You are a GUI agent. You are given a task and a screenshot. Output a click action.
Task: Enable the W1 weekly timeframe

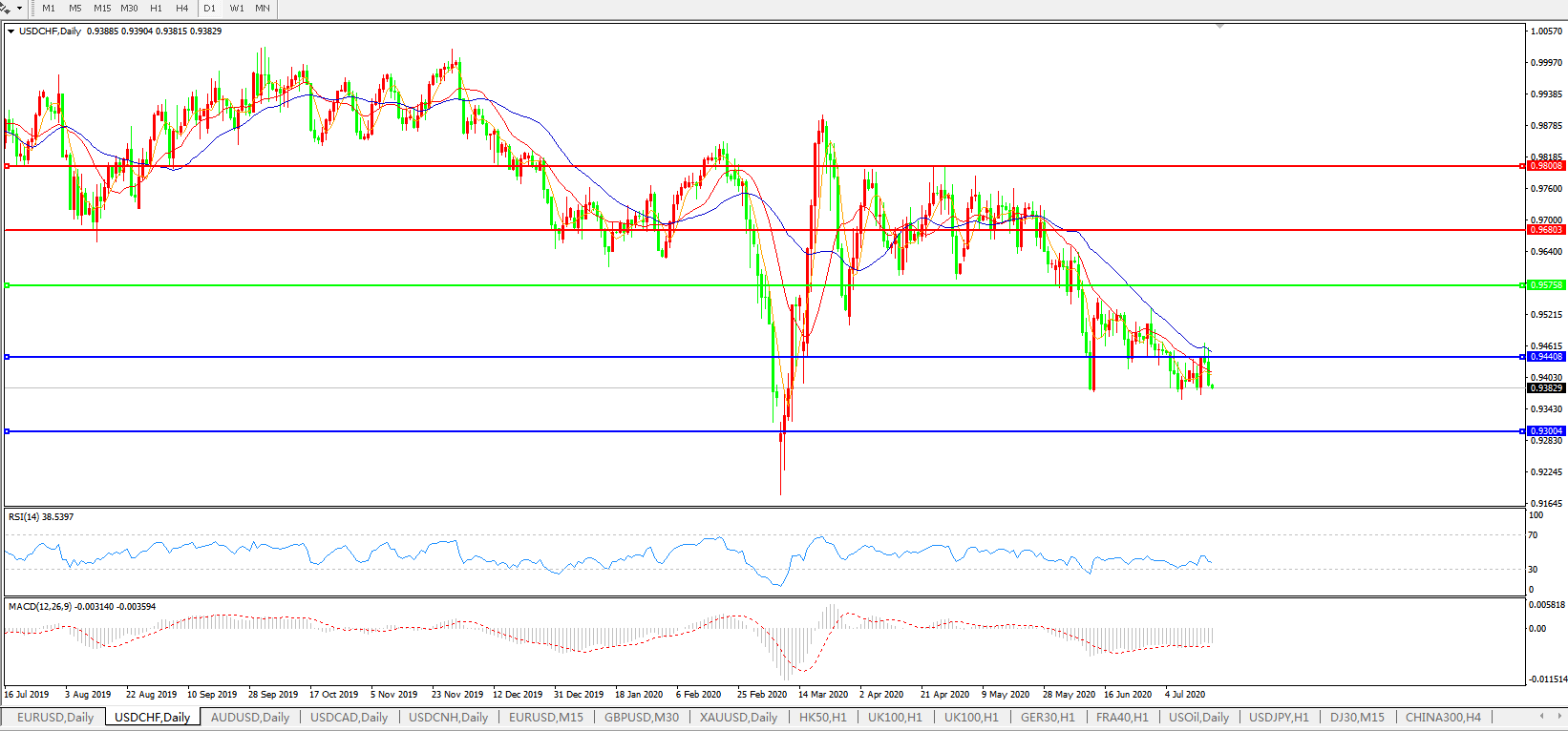coord(237,8)
